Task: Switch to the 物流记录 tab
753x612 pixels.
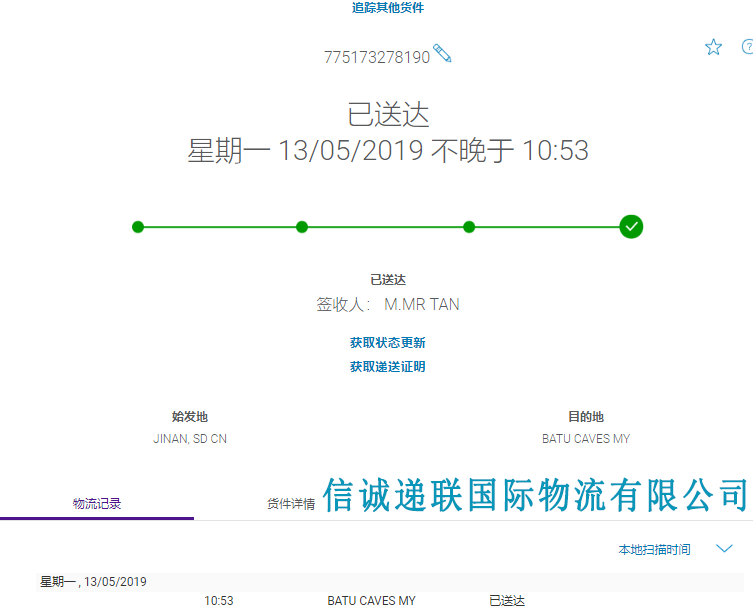Action: pyautogui.click(x=97, y=504)
